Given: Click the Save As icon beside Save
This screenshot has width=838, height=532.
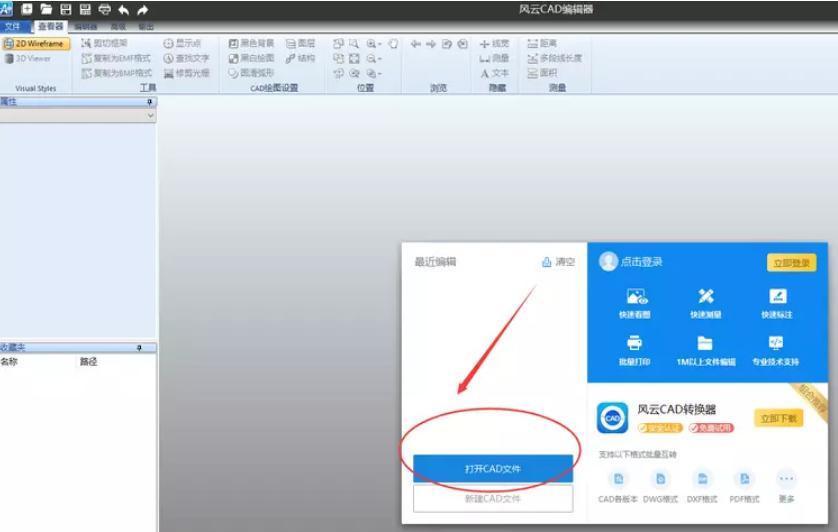Looking at the screenshot, I should point(85,9).
